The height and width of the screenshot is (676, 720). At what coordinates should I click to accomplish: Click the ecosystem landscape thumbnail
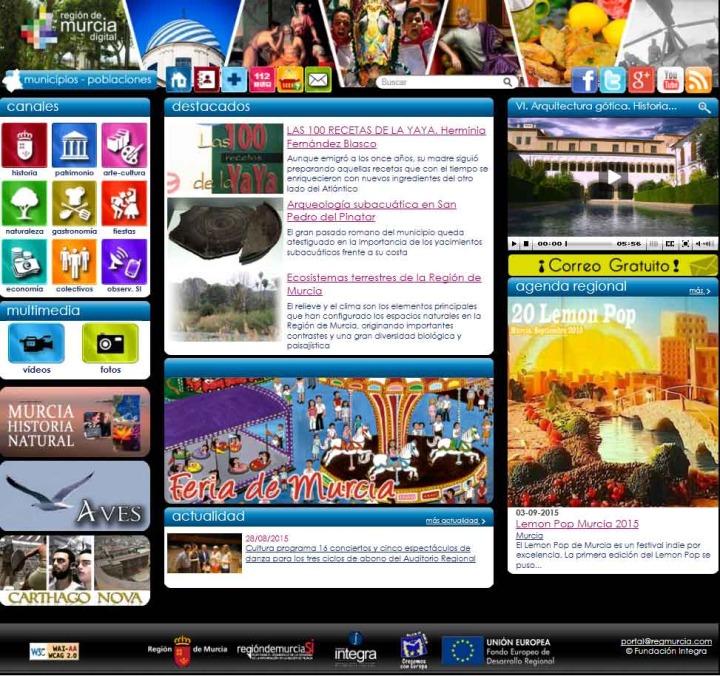point(225,307)
